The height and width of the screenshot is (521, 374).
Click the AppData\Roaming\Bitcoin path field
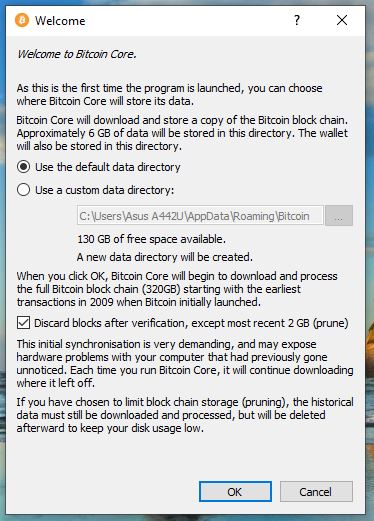tap(200, 216)
